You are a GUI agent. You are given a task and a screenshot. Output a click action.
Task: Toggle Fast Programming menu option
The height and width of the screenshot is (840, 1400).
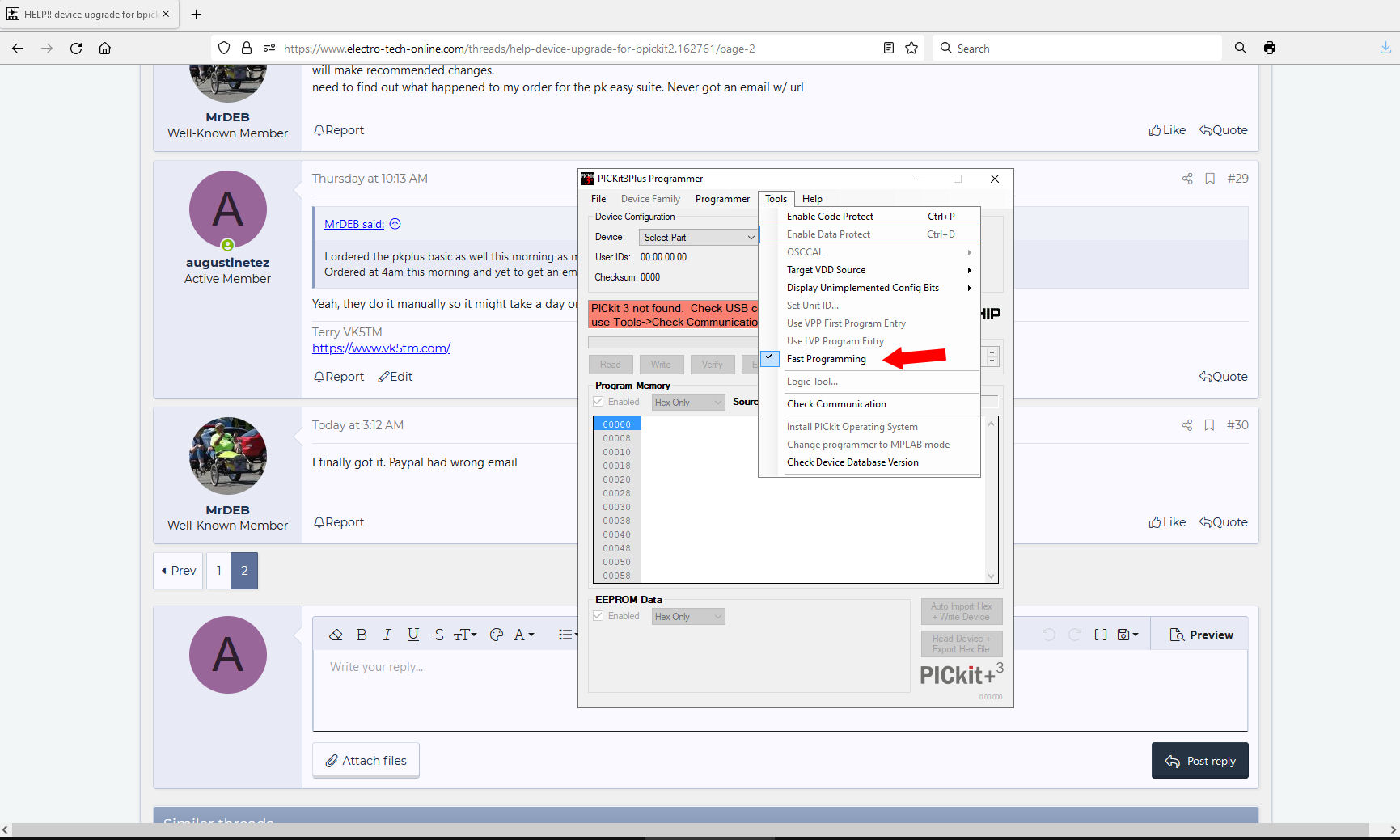(869, 359)
